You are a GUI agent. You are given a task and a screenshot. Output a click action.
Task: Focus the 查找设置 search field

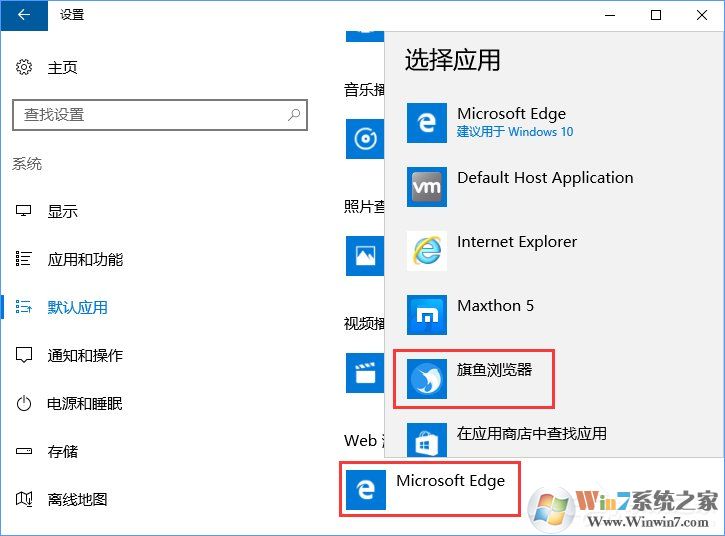click(x=160, y=115)
